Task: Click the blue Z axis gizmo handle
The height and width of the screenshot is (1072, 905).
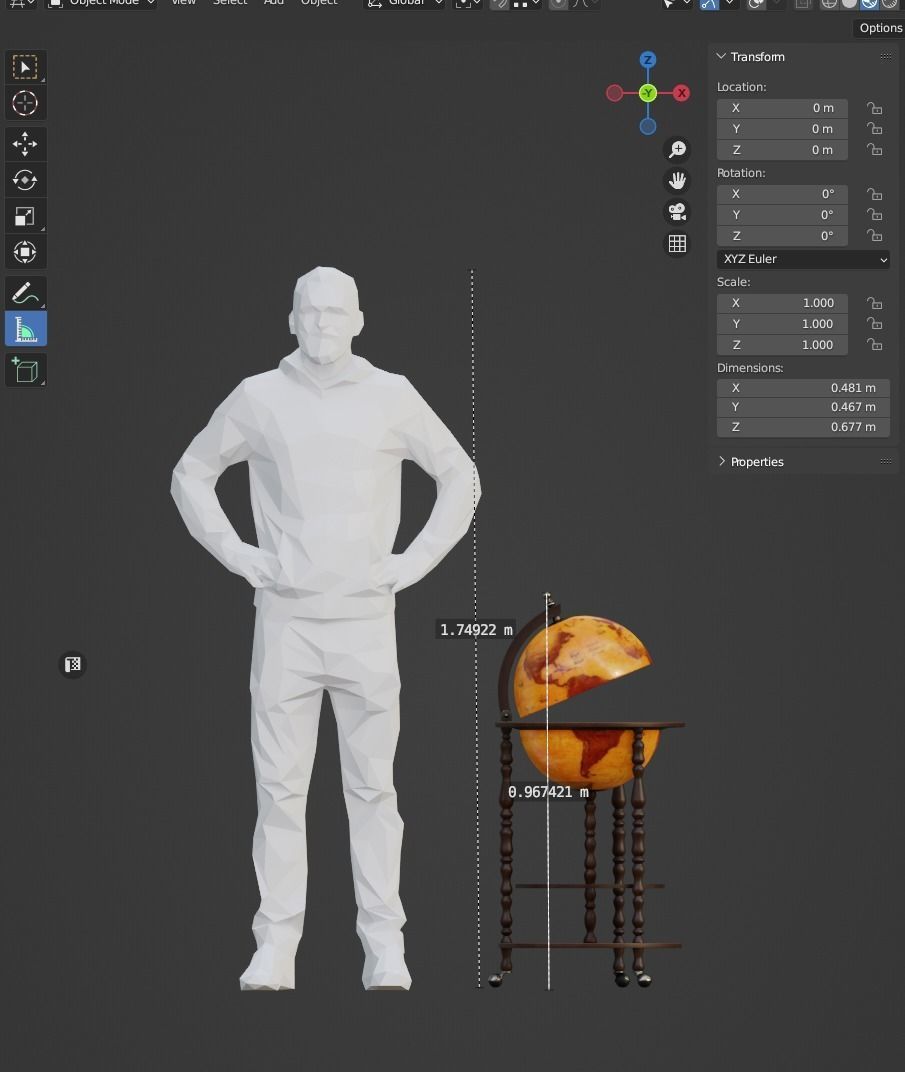Action: (x=648, y=59)
